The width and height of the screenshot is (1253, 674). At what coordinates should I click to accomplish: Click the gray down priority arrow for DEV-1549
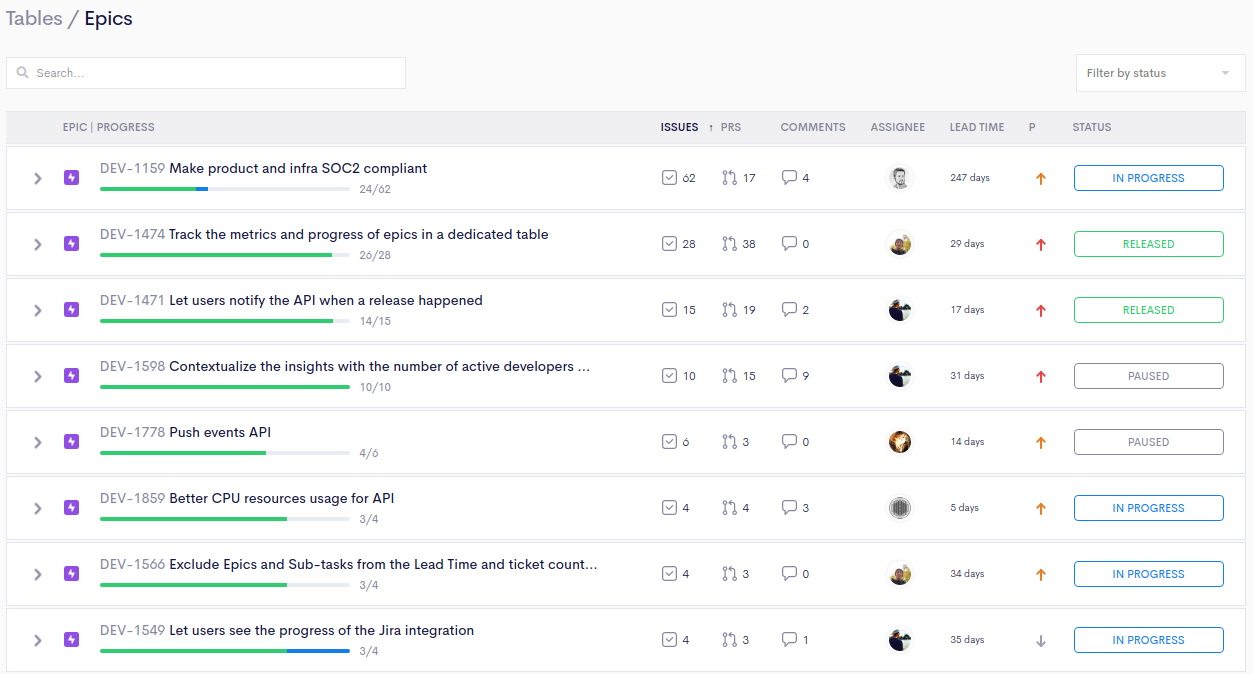pyautogui.click(x=1040, y=641)
